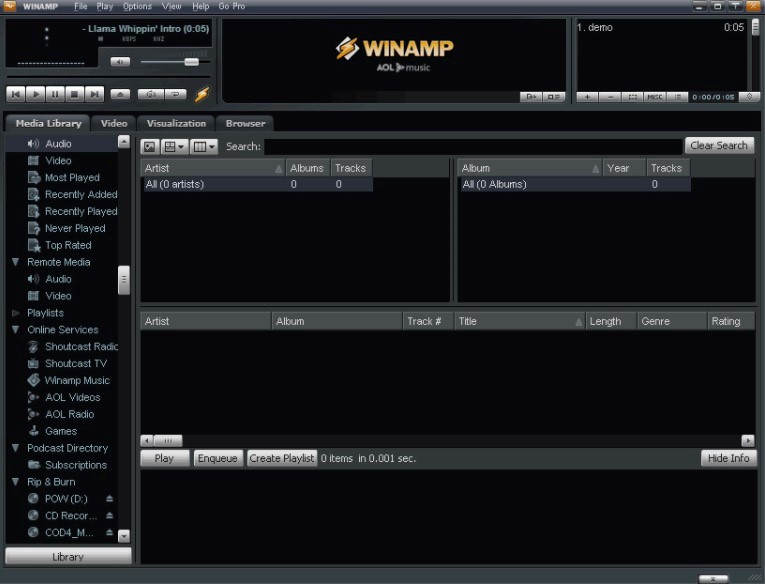Viewport: 765px width, 584px height.
Task: Toggle repeat mode on the player
Action: (175, 94)
